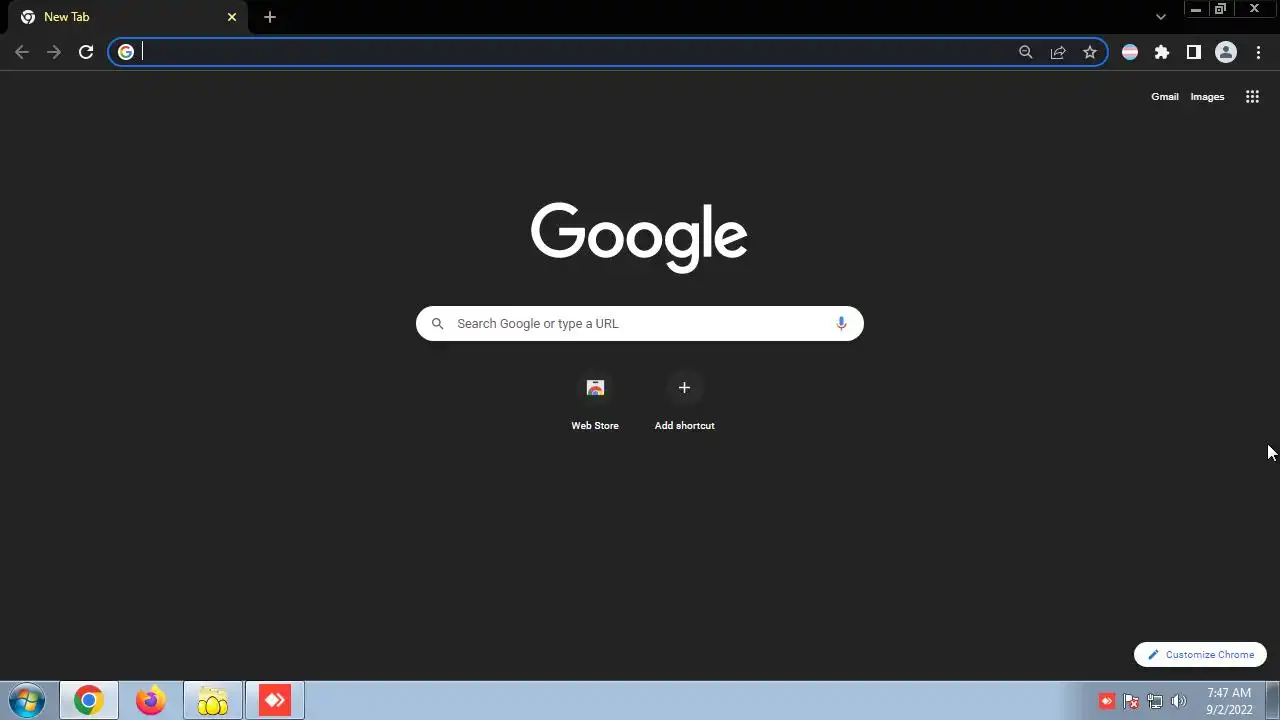
Task: Close the New Tab tab
Action: (232, 17)
